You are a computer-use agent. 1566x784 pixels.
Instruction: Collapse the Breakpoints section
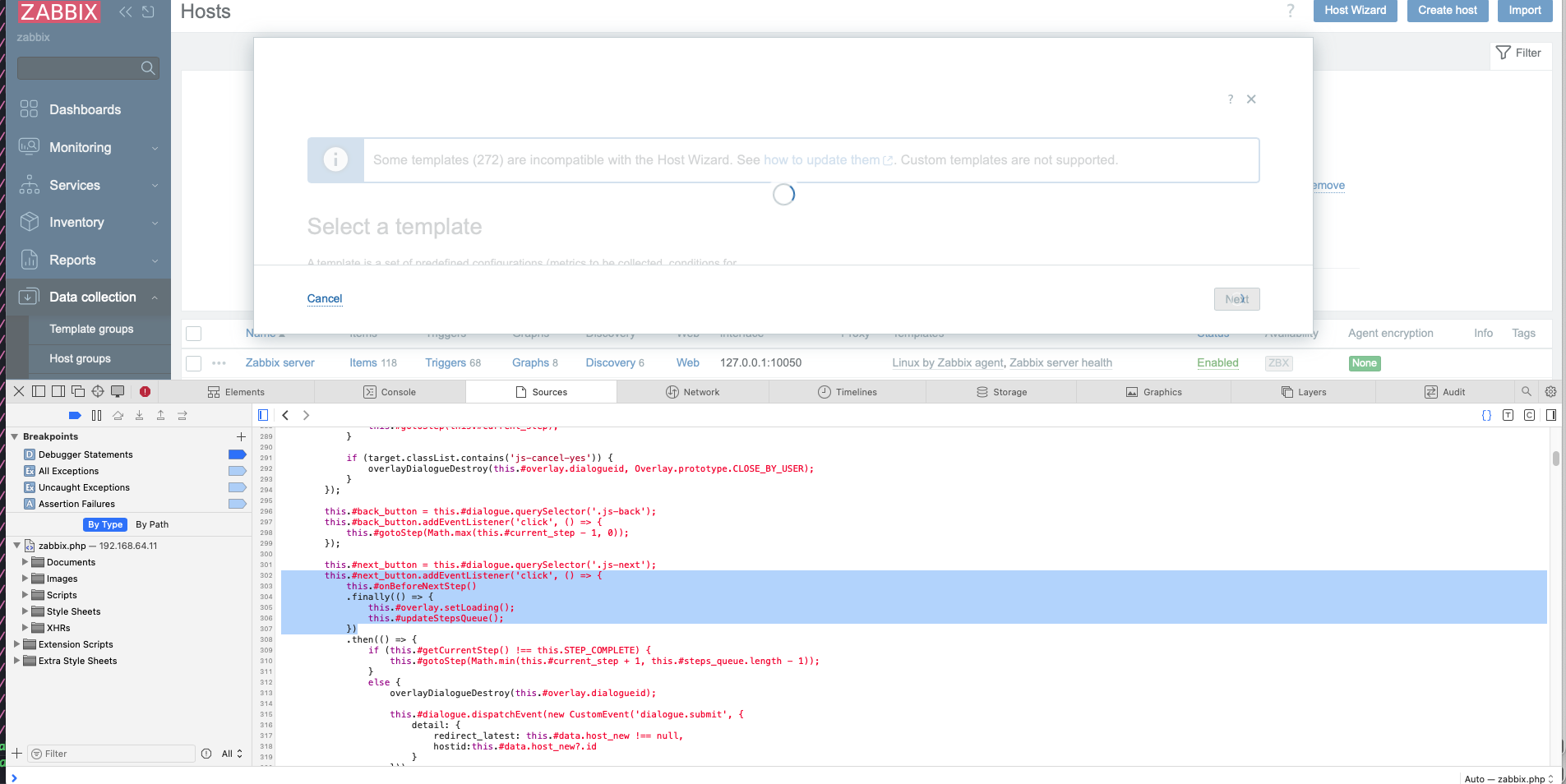[15, 436]
